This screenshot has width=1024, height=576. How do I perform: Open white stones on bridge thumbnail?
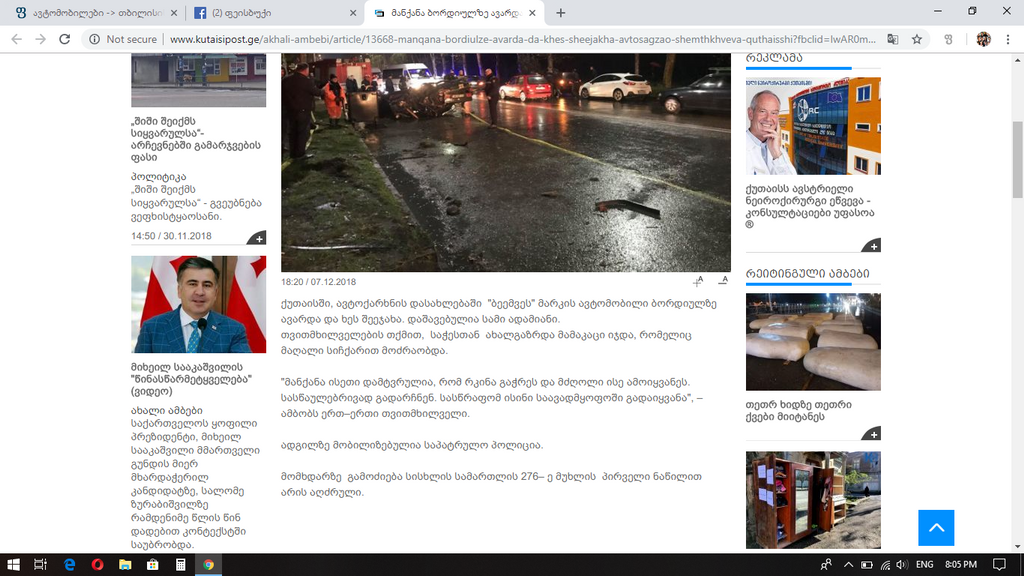pos(813,342)
